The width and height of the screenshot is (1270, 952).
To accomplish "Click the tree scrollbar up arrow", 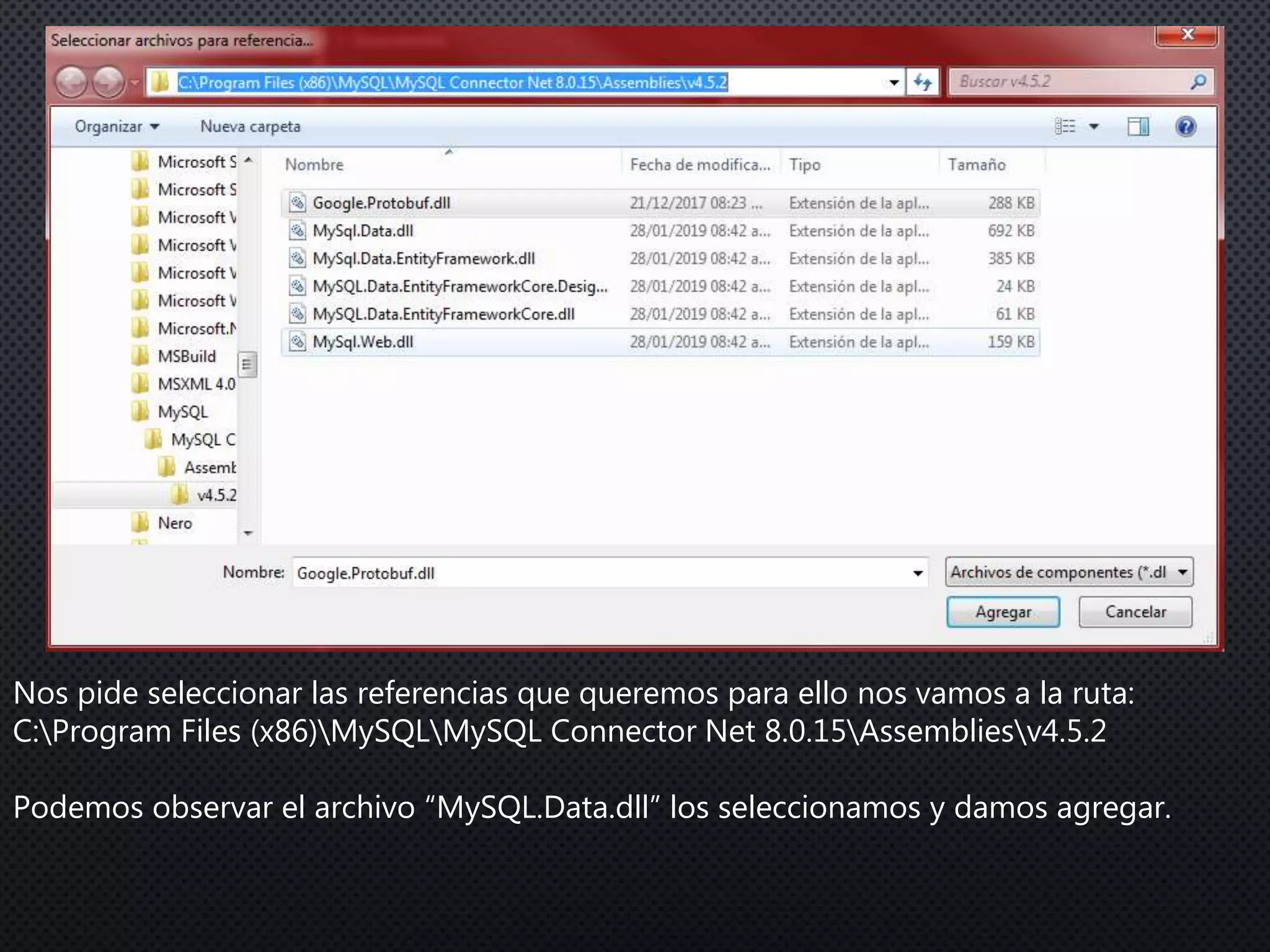I will click(x=248, y=160).
